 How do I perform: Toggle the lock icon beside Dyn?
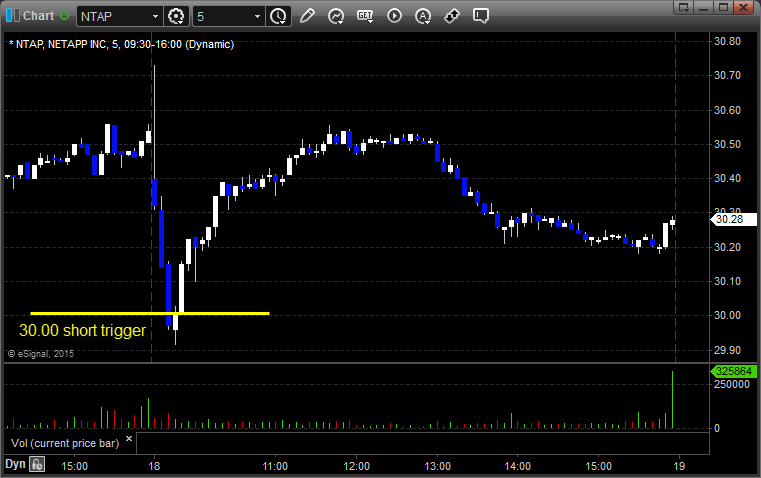point(37,464)
